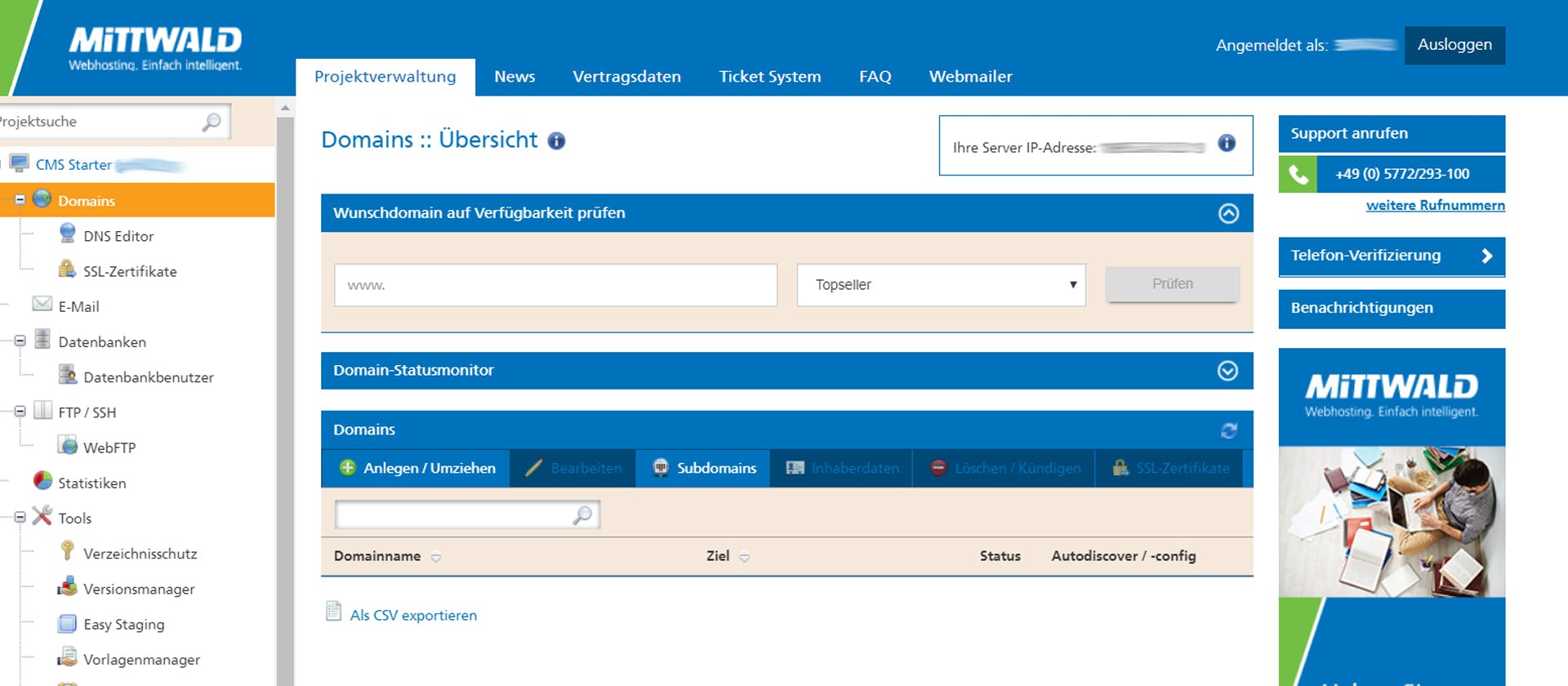Click the Projektsuche magnifier icon

(212, 122)
